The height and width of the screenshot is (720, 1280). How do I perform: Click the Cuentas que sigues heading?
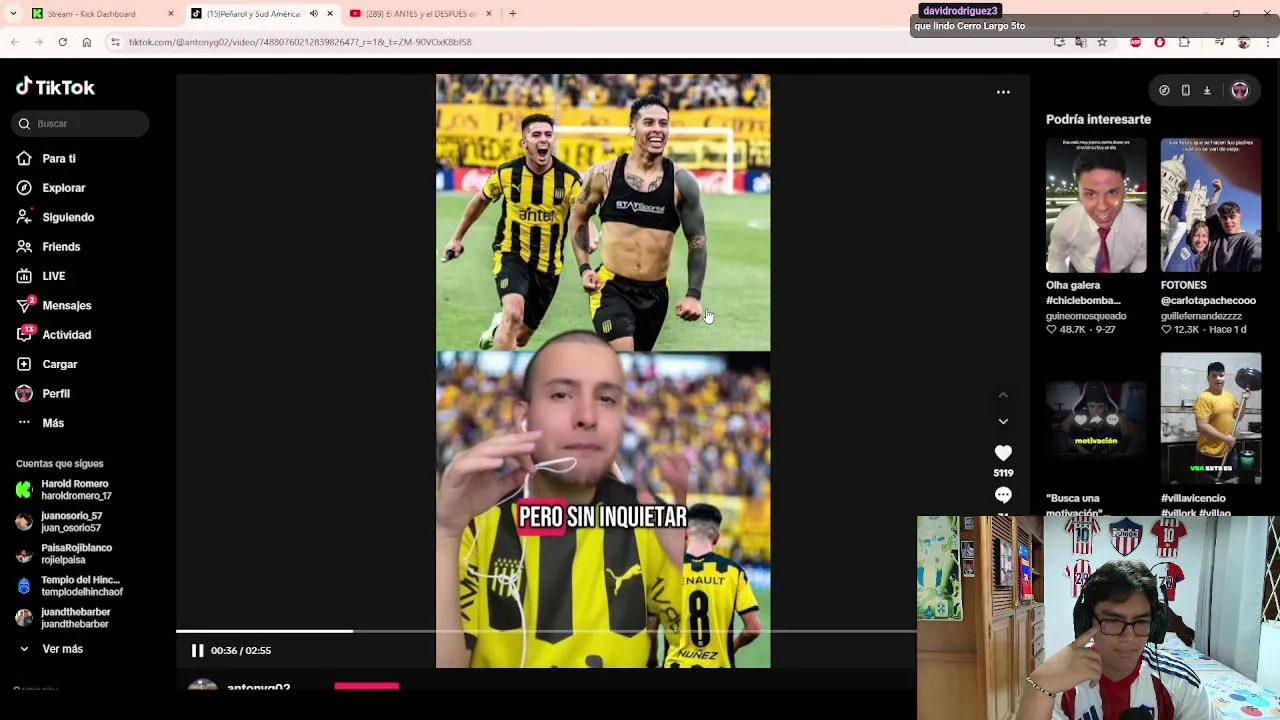60,464
